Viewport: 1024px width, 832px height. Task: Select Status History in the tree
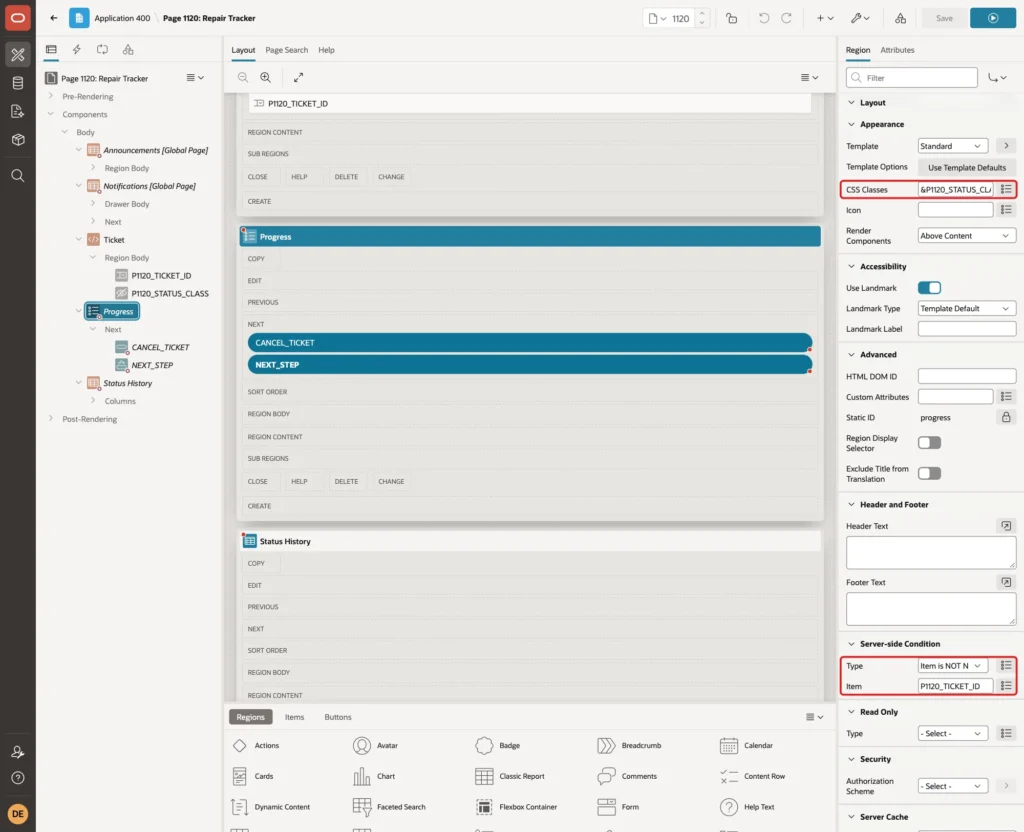127,383
